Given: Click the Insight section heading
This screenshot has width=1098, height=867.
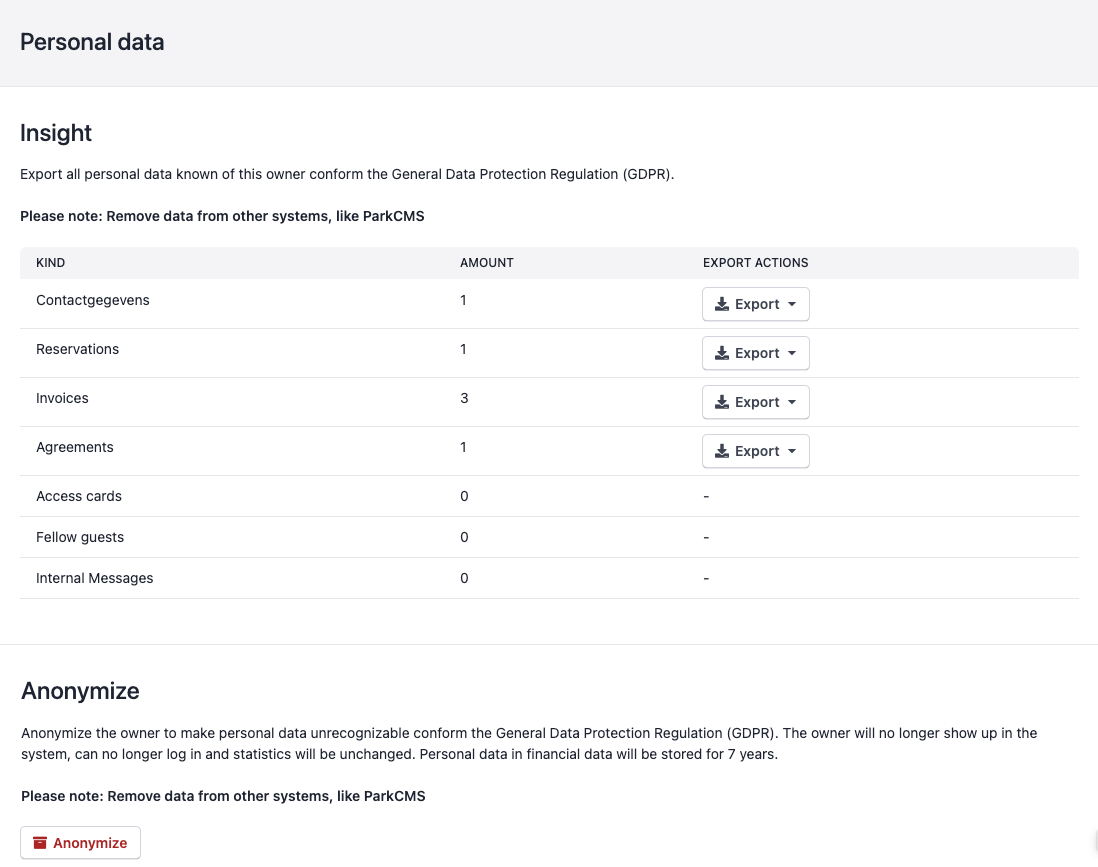Looking at the screenshot, I should point(56,133).
